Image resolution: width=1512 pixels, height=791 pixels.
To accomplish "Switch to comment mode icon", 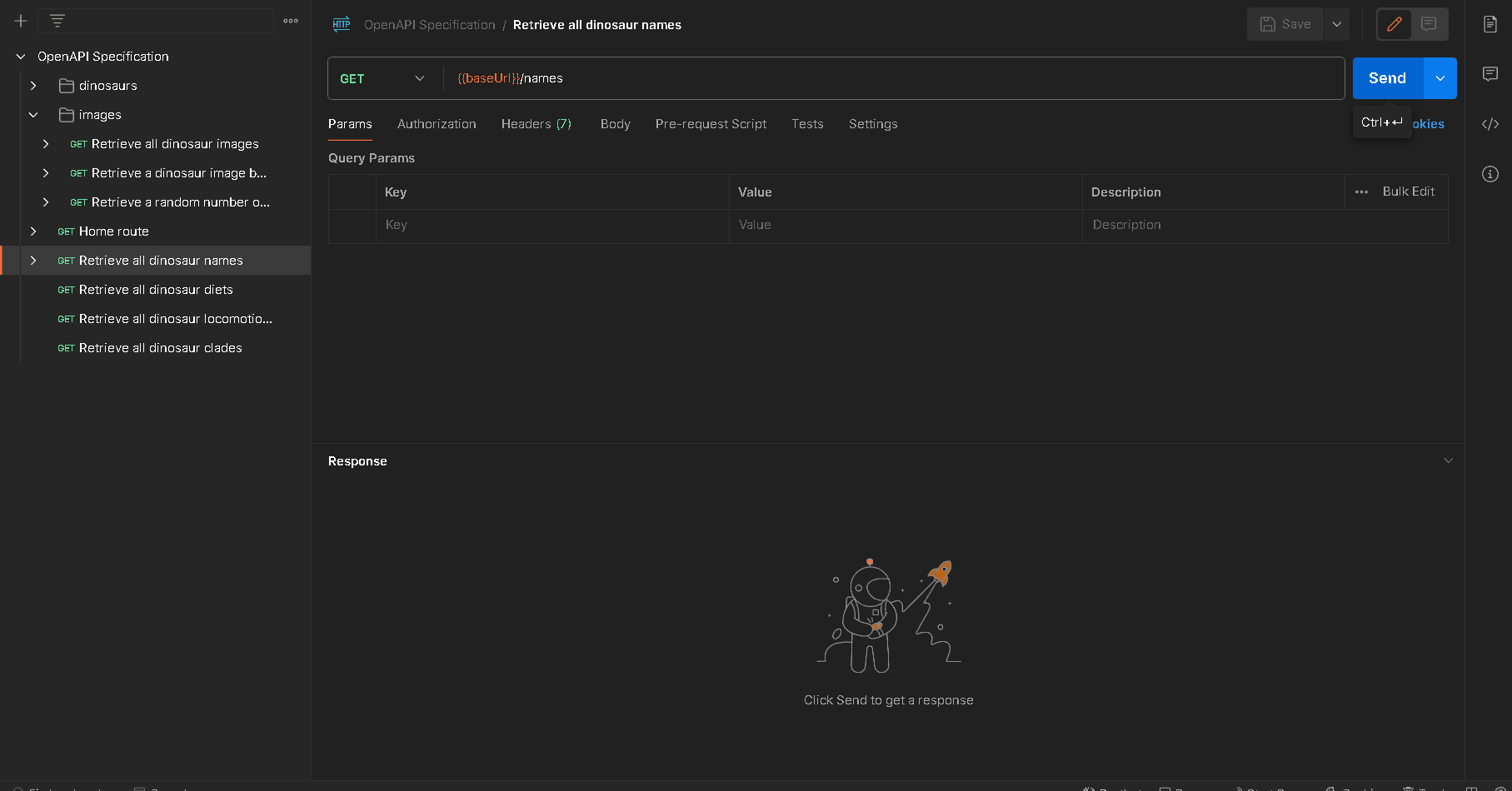I will 1429,24.
